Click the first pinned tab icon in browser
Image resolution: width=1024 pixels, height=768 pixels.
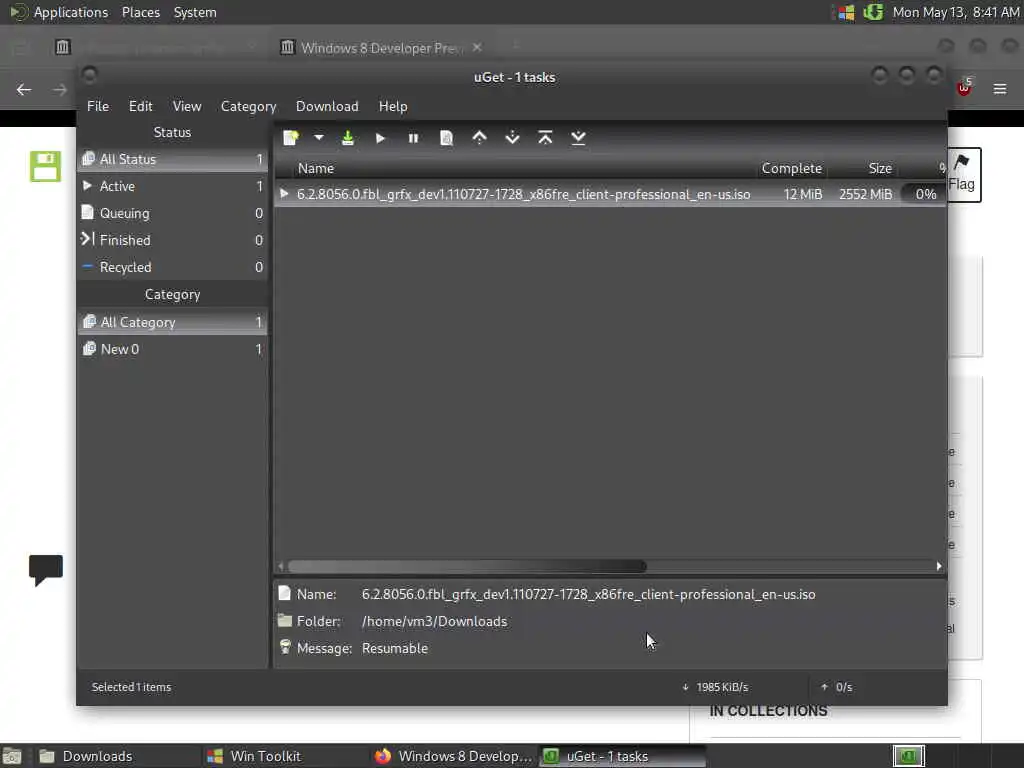[63, 47]
